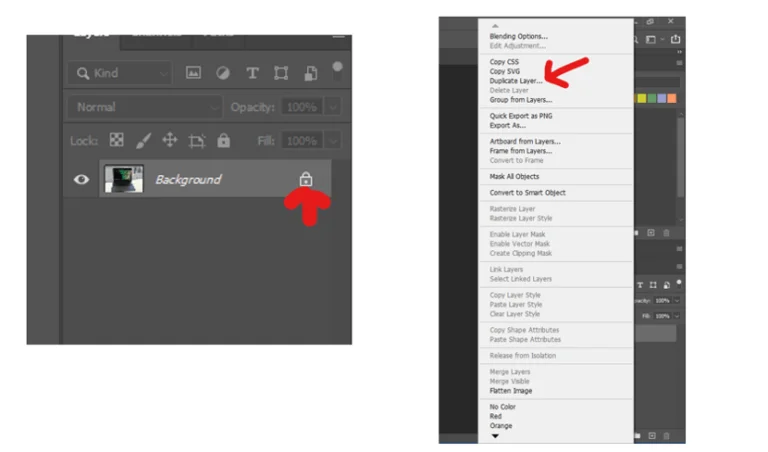Choose No Color label option
This screenshot has height=452, width=768.
[503, 407]
